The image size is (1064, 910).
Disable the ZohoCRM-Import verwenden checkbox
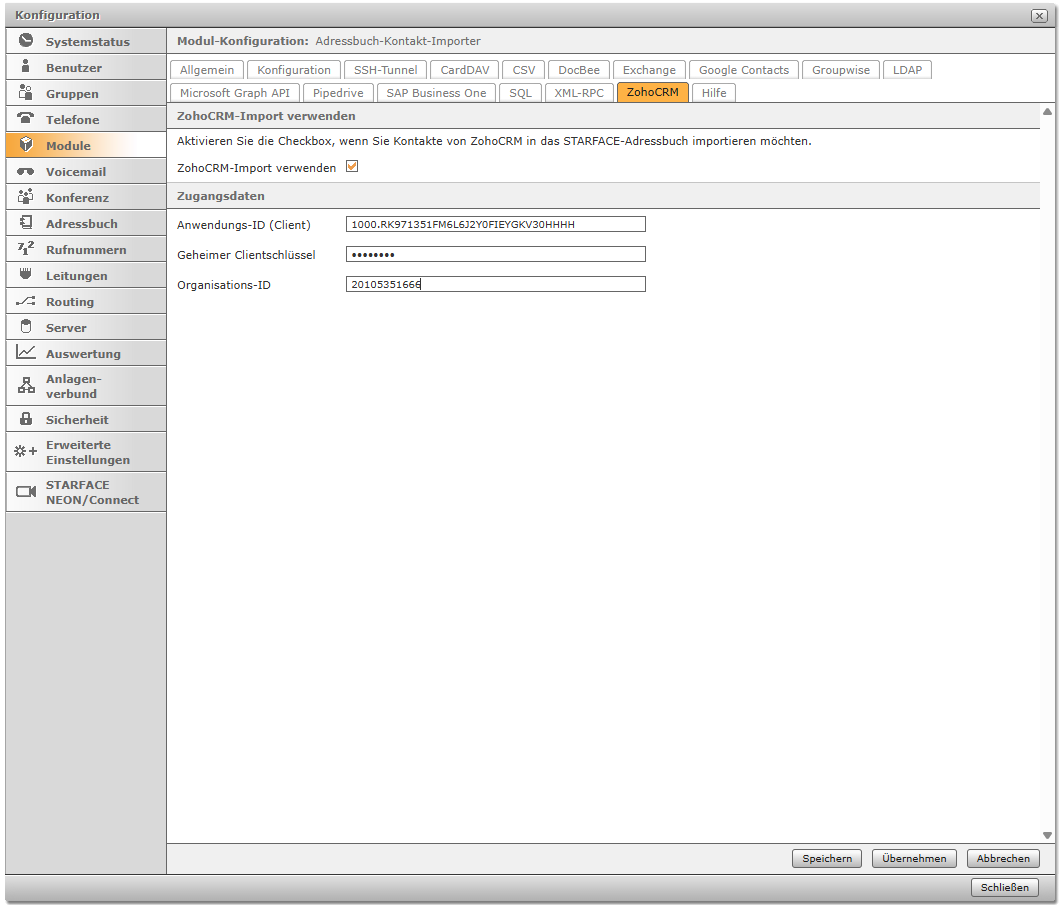pyautogui.click(x=352, y=167)
